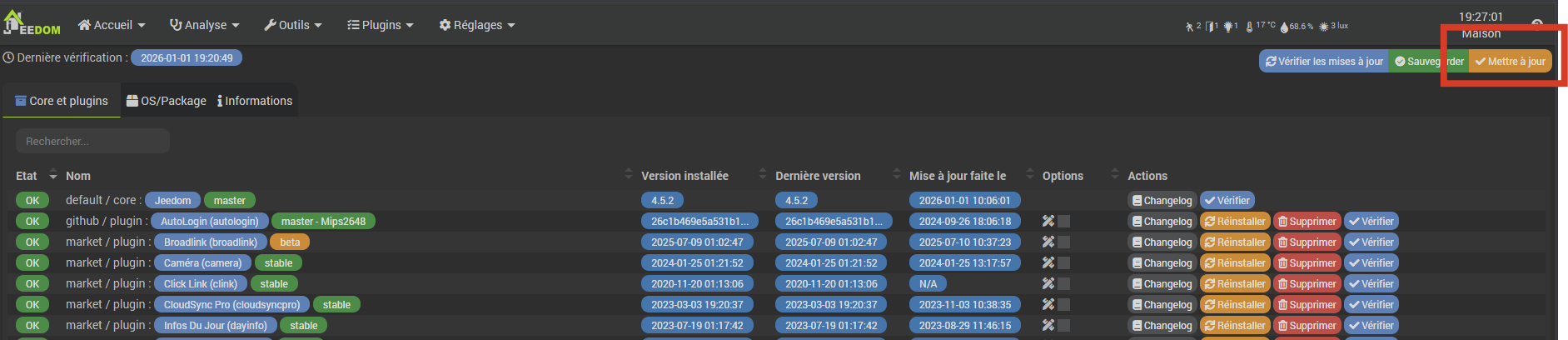Click Réinstaller for the Infos Du Jour plugin
The width and height of the screenshot is (1568, 340).
click(x=1235, y=326)
